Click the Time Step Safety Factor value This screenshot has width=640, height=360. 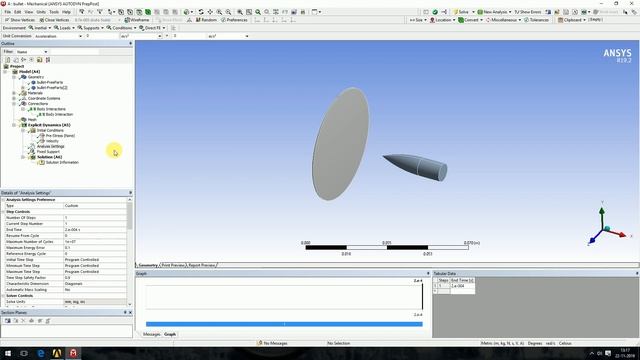(x=95, y=278)
